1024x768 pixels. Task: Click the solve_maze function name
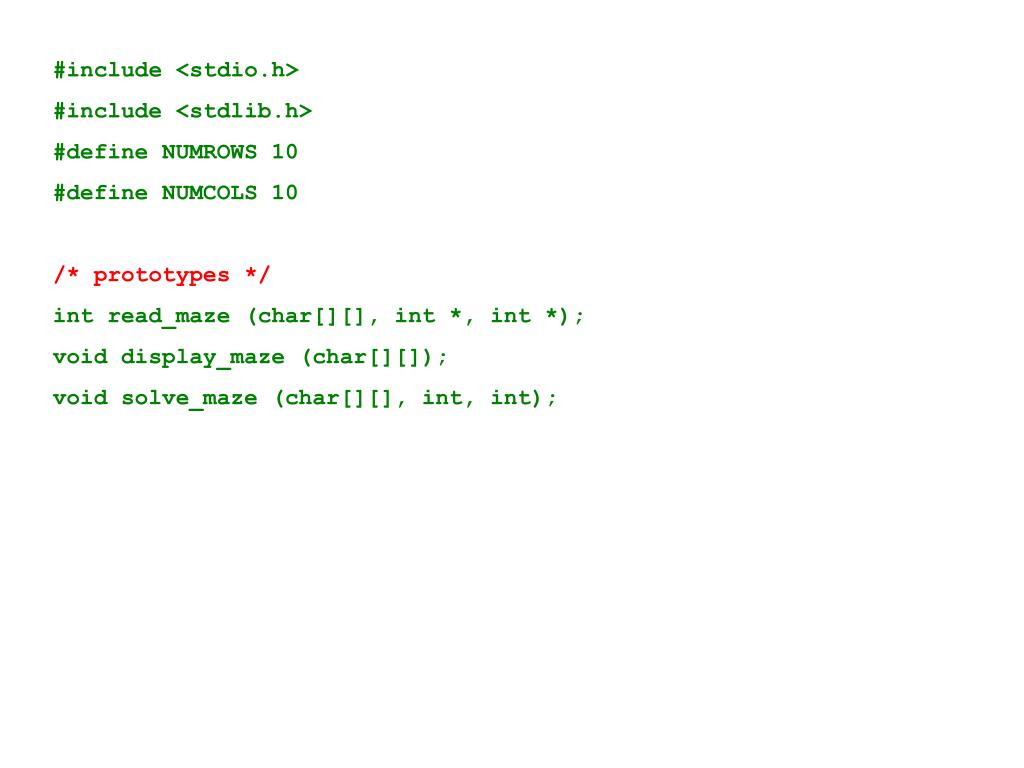[189, 398]
